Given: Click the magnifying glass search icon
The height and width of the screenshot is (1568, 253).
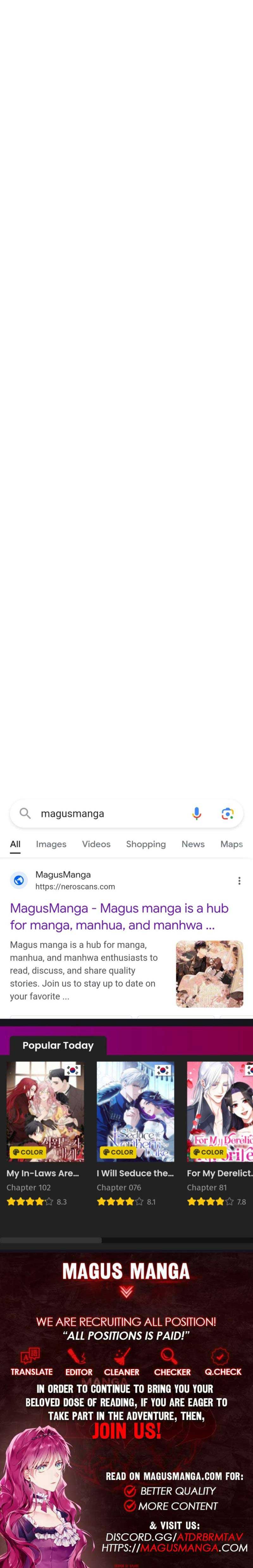Looking at the screenshot, I should click(25, 813).
